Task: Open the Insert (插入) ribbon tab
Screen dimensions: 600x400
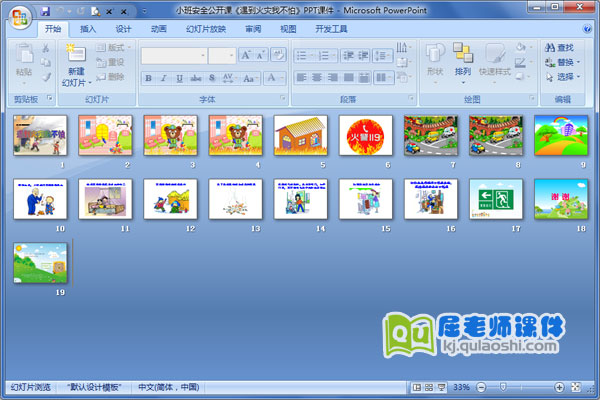Action: [x=89, y=30]
